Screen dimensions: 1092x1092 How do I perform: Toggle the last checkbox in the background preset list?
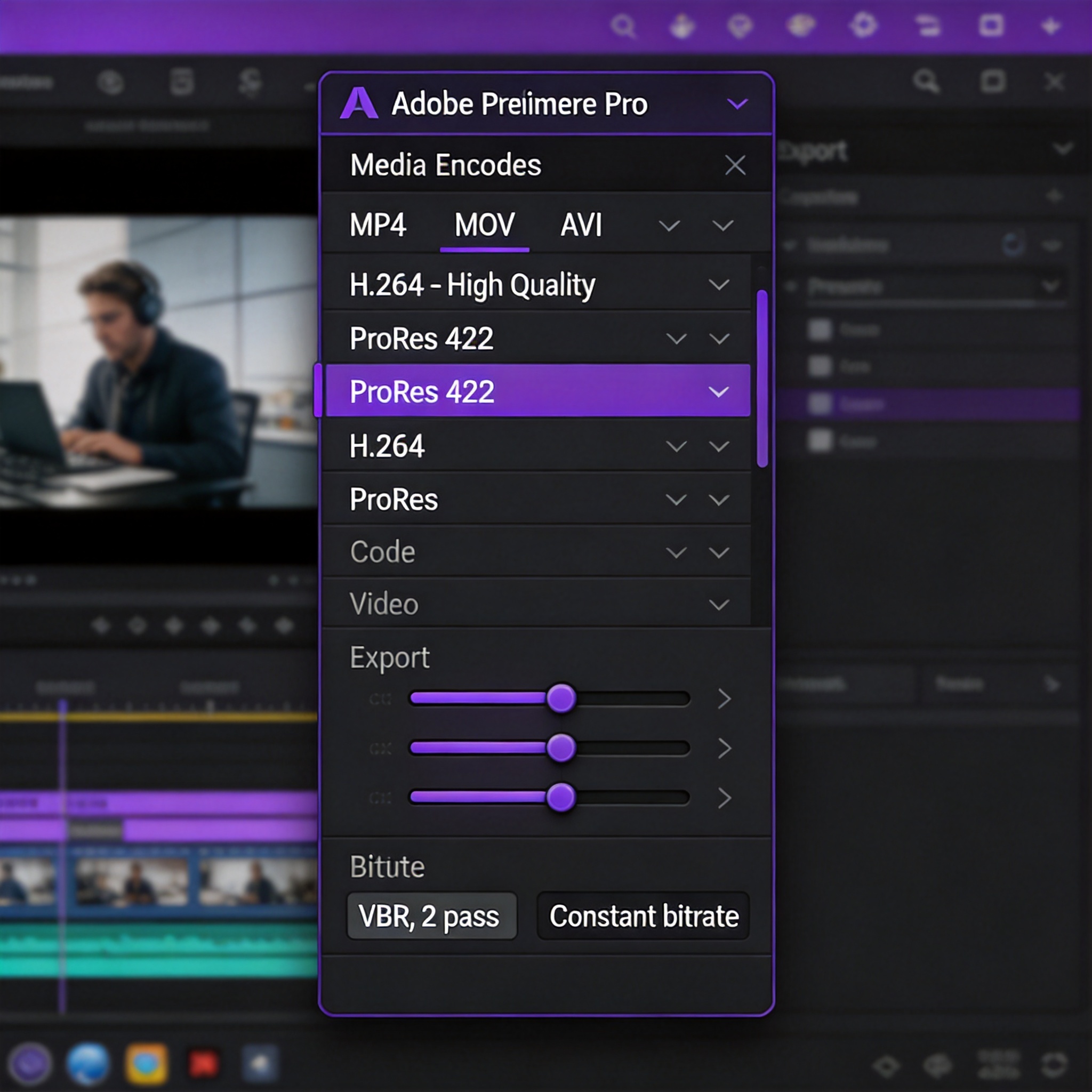click(x=820, y=441)
